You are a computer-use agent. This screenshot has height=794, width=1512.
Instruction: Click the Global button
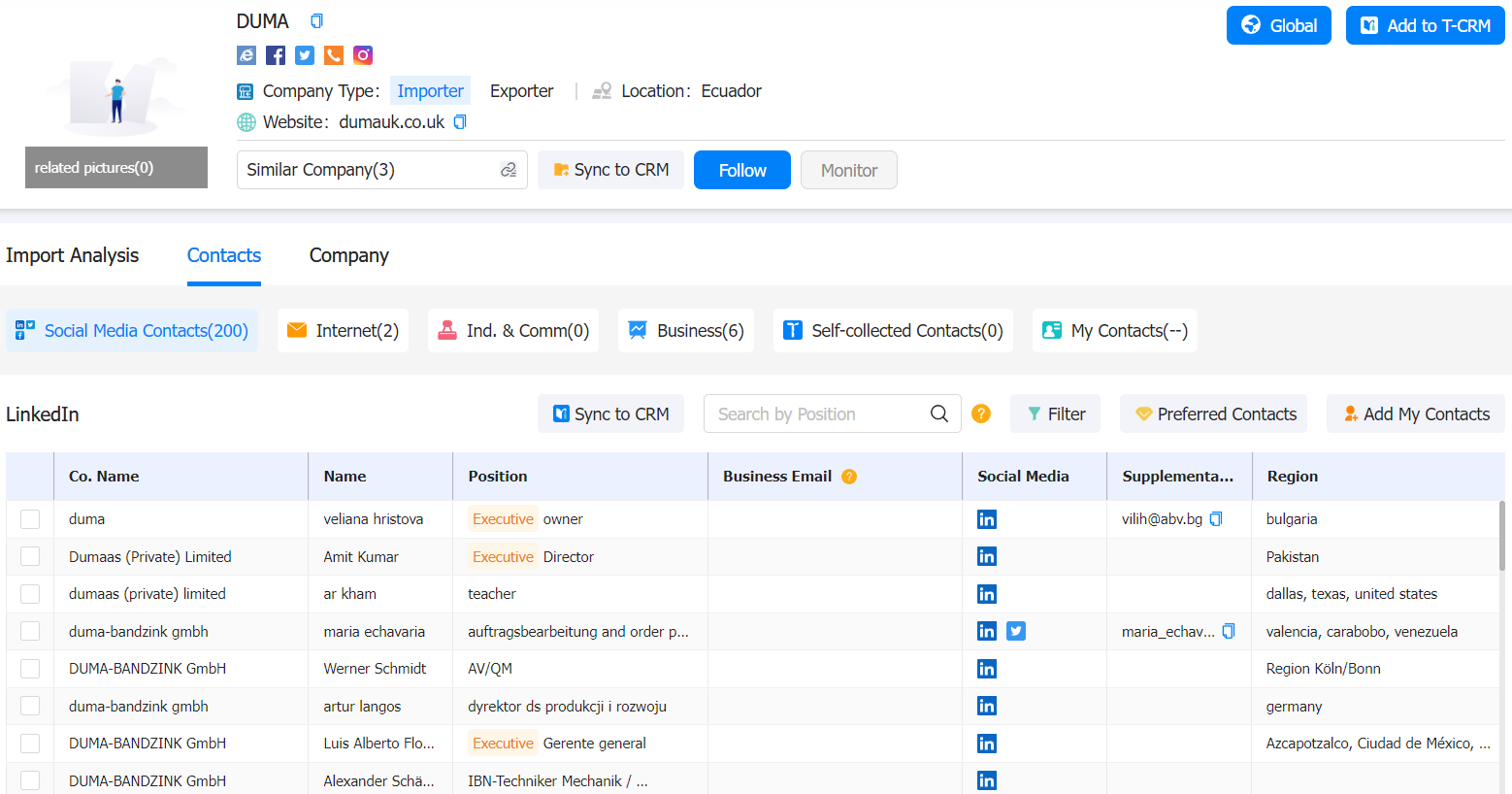[x=1279, y=25]
